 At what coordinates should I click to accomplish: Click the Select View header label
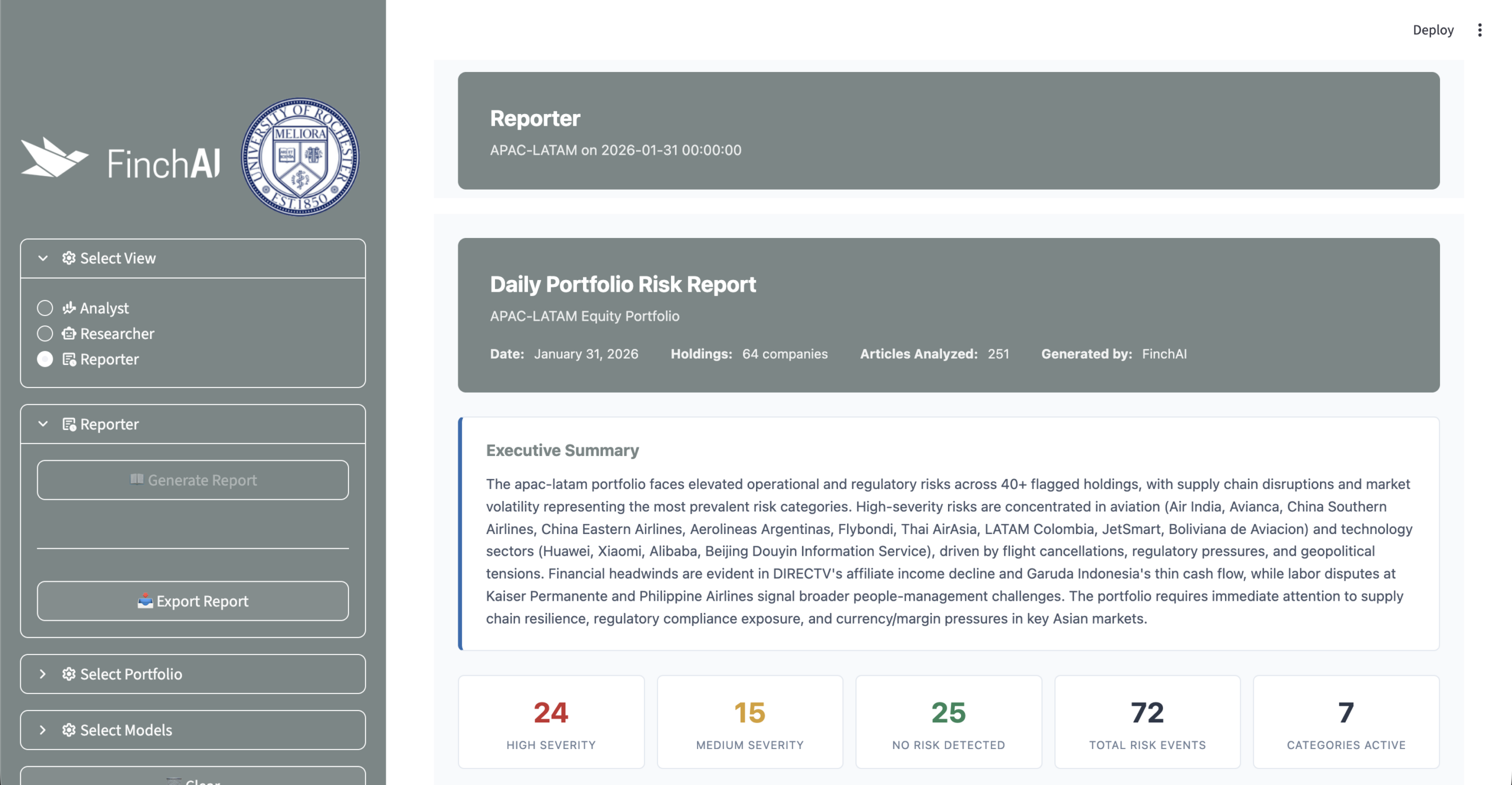click(118, 258)
